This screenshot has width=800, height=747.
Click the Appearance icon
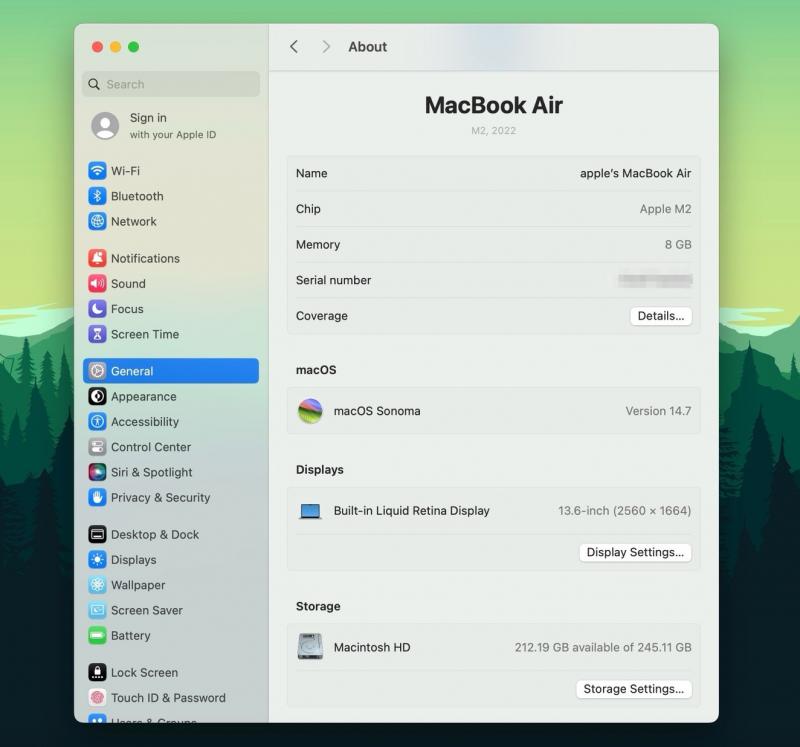click(97, 396)
